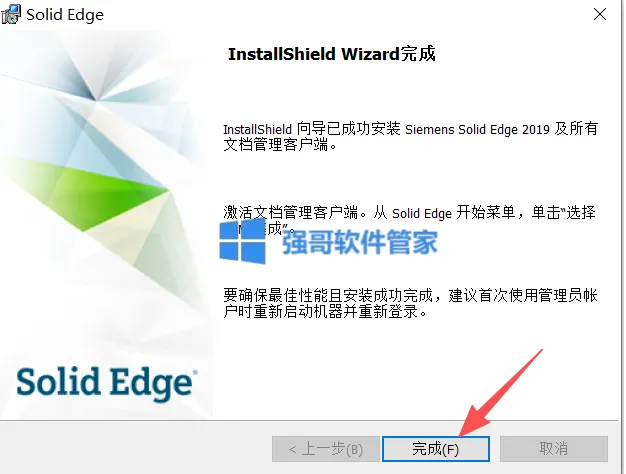Click the disabled 取消 cancel button
This screenshot has height=474, width=626.
[x=554, y=449]
